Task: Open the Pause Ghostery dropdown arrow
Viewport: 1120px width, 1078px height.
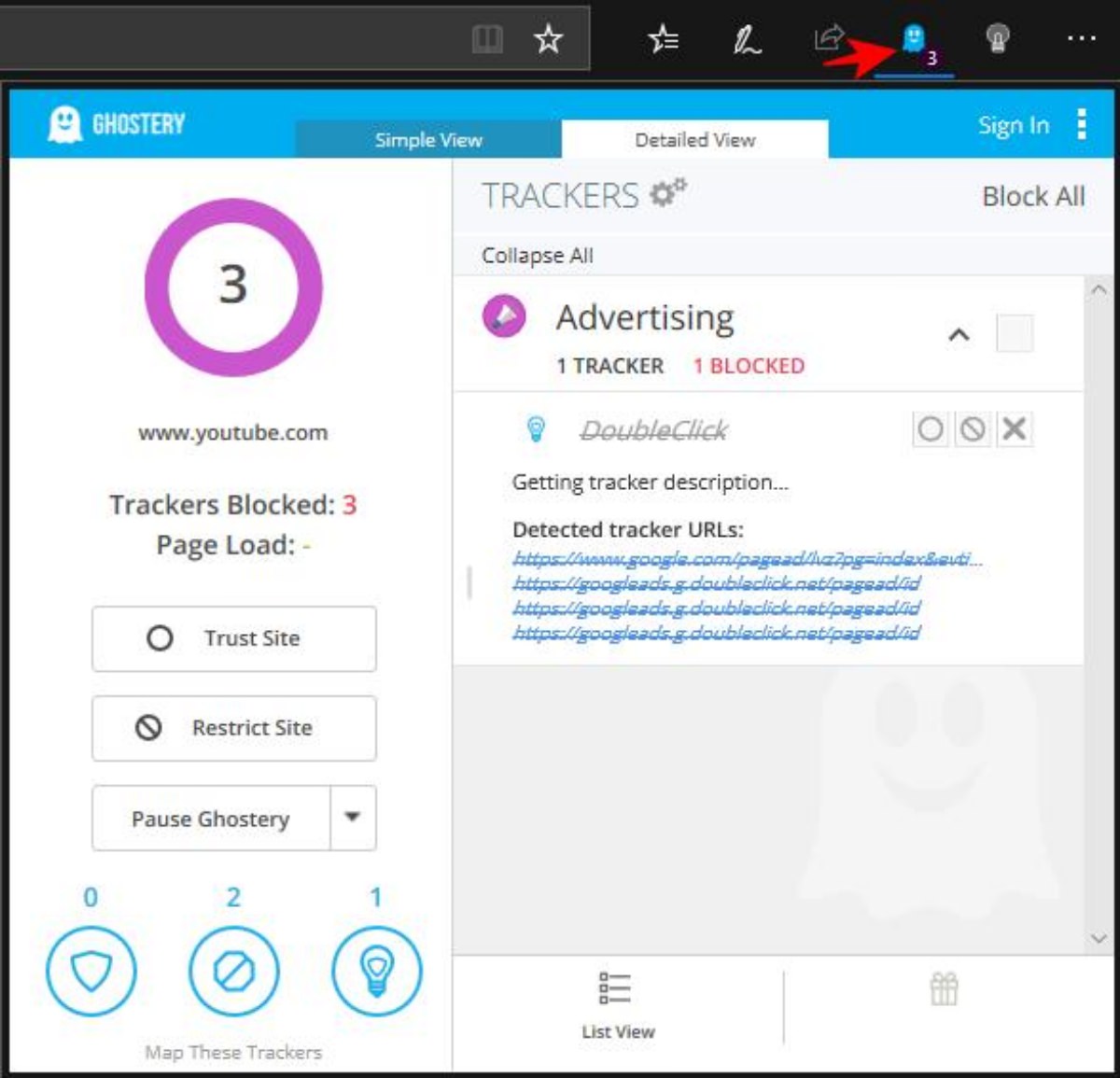Action: point(353,818)
